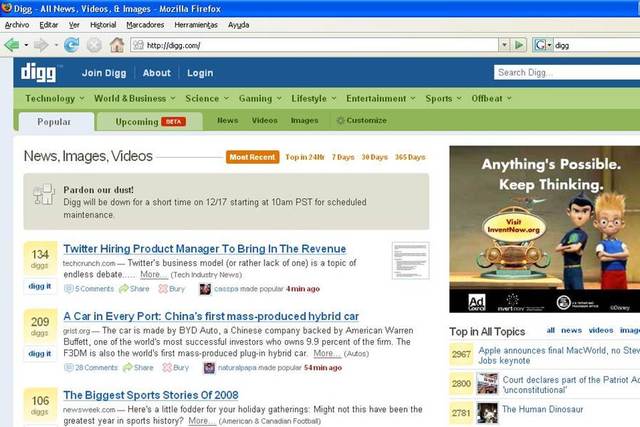This screenshot has width=640, height=427.
Task: Click Bury icon on China hybrid car story
Action: coord(167,367)
